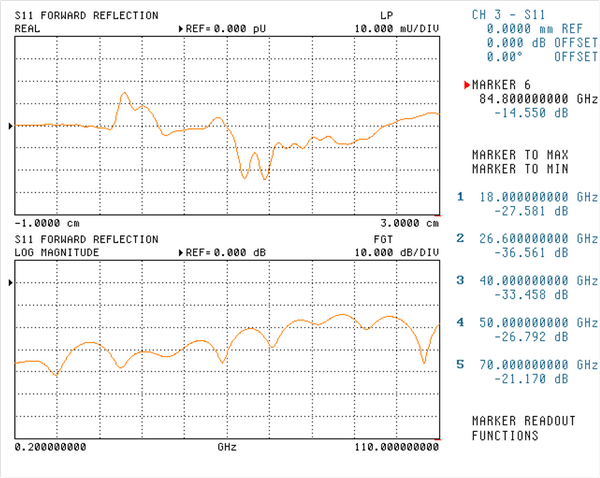
Task: Choose marker 4 at 50 GHz
Action: [x=461, y=323]
